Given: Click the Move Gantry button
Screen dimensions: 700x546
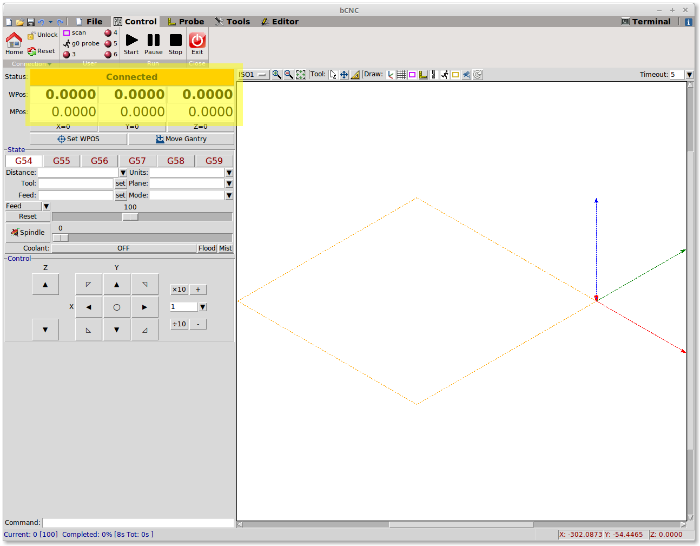Looking at the screenshot, I should click(x=181, y=139).
